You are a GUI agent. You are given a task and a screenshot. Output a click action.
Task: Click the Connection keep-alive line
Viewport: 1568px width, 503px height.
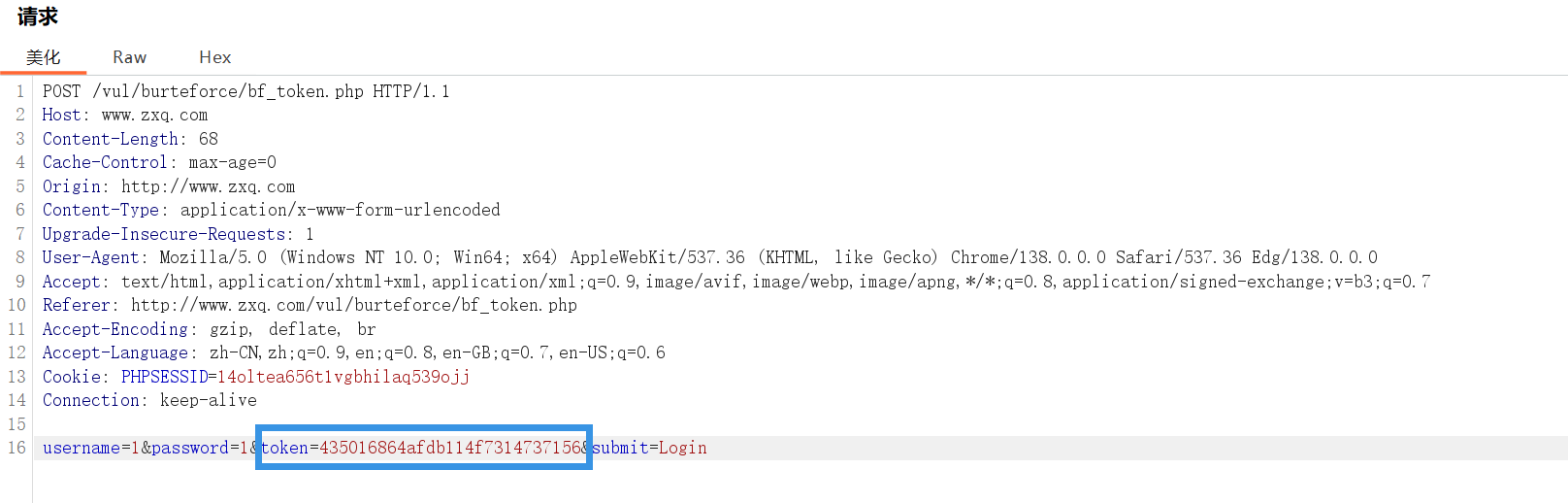pos(149,400)
